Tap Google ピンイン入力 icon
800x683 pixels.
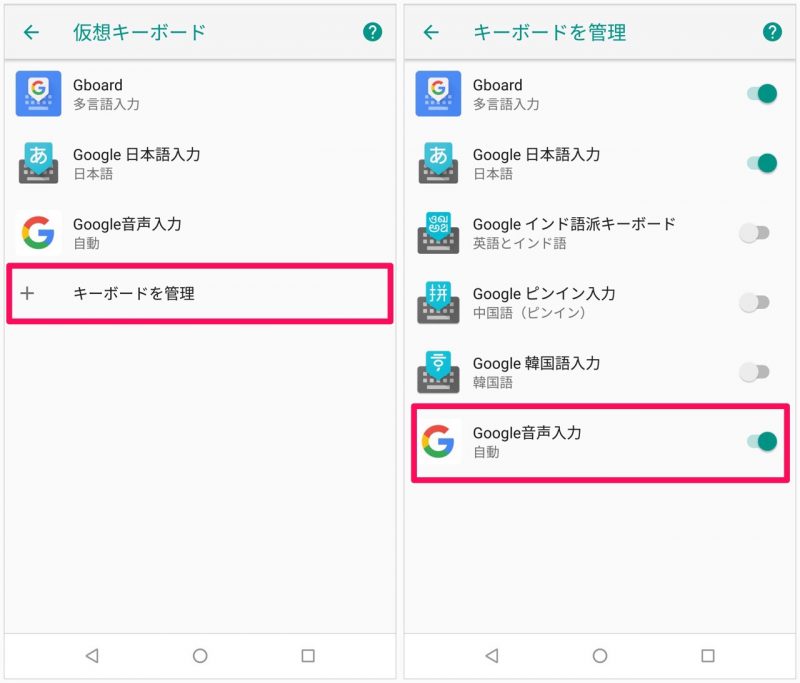(x=438, y=302)
